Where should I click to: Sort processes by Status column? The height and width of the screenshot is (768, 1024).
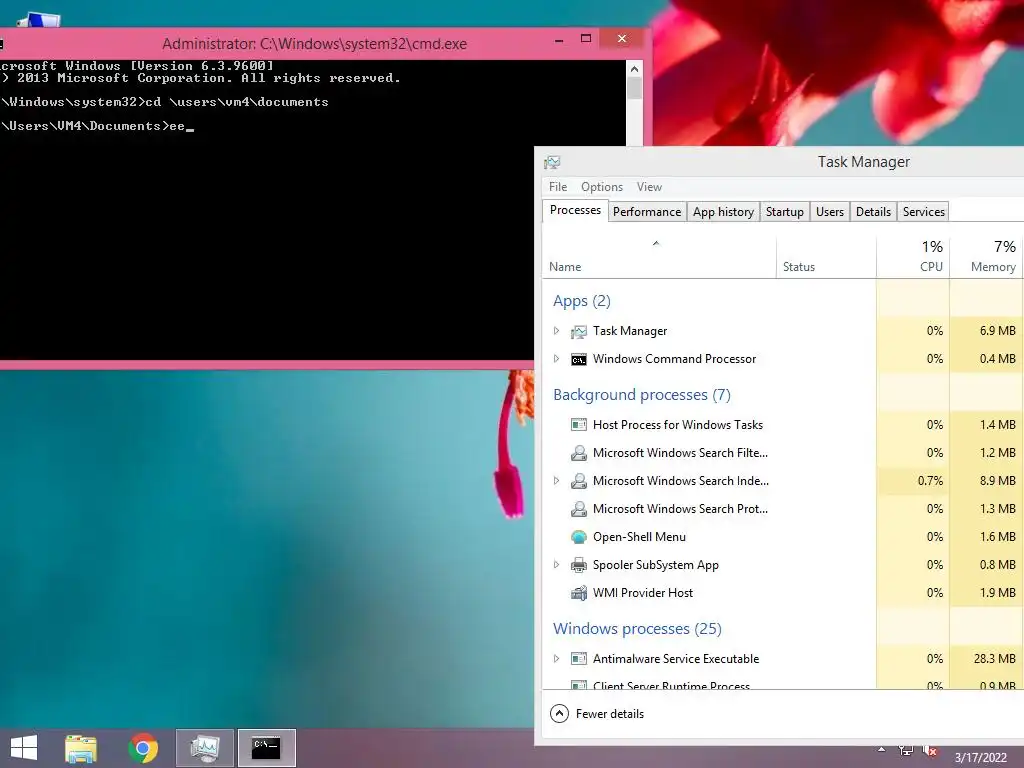pyautogui.click(x=826, y=257)
